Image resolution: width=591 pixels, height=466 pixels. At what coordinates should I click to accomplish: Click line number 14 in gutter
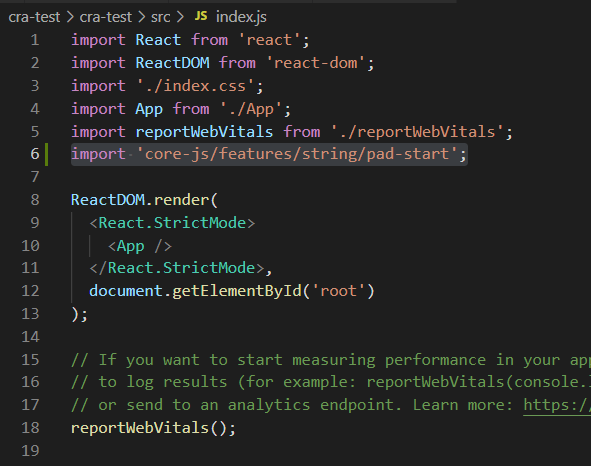coord(31,337)
